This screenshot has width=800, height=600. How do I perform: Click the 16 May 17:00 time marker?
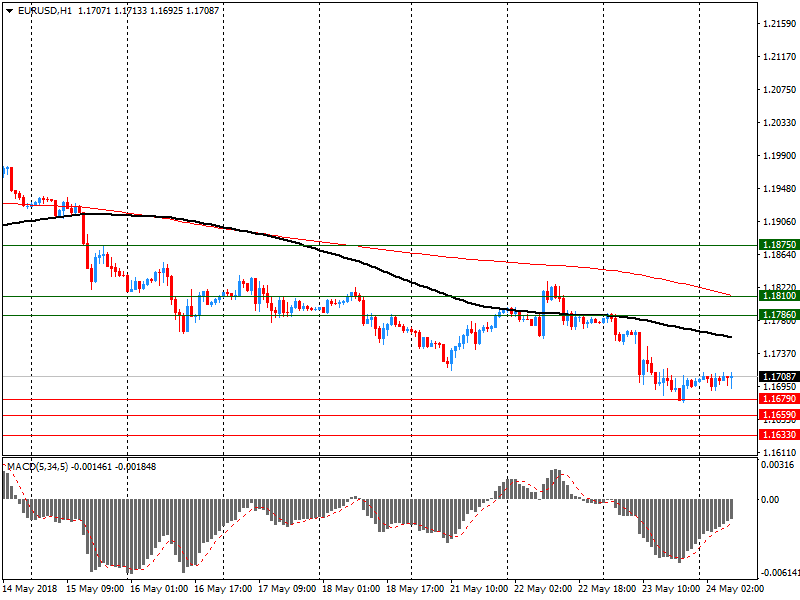223,589
